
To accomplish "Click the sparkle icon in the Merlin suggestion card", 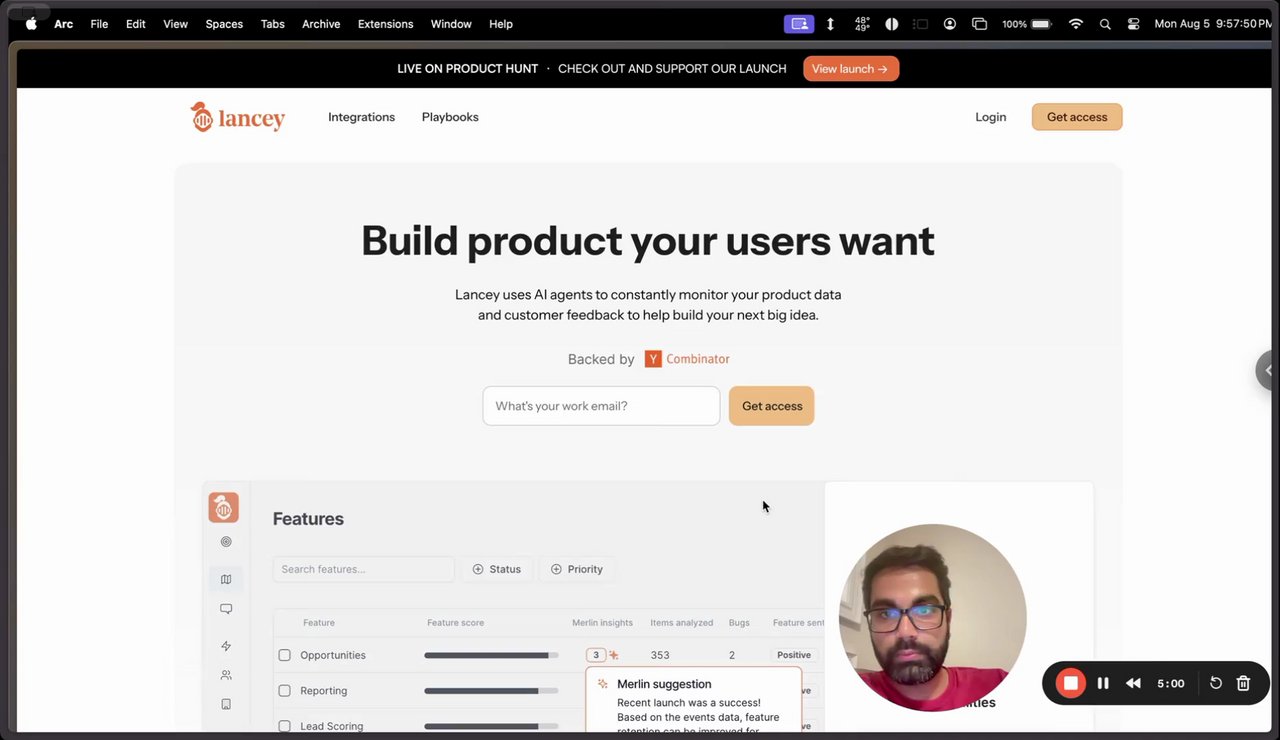I will (602, 684).
